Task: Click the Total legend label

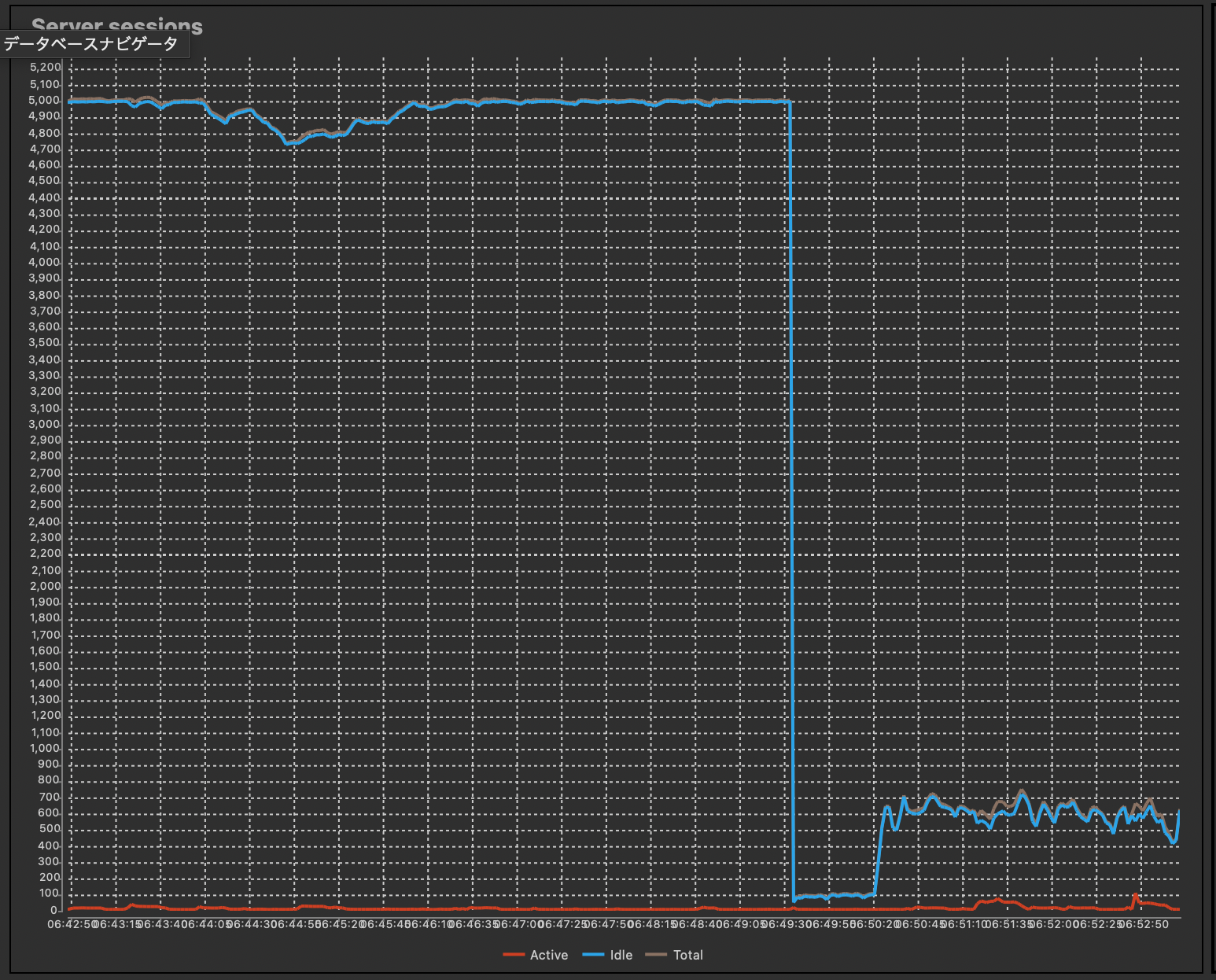Action: (x=687, y=955)
